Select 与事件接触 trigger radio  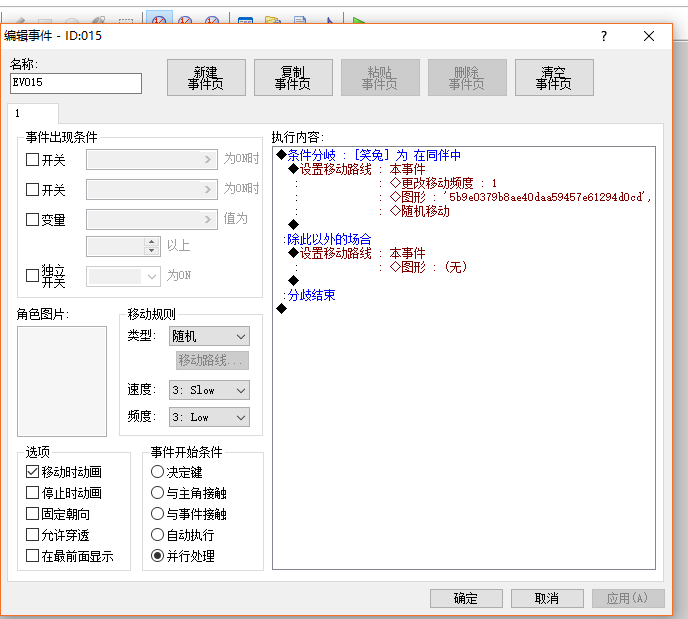(157, 514)
